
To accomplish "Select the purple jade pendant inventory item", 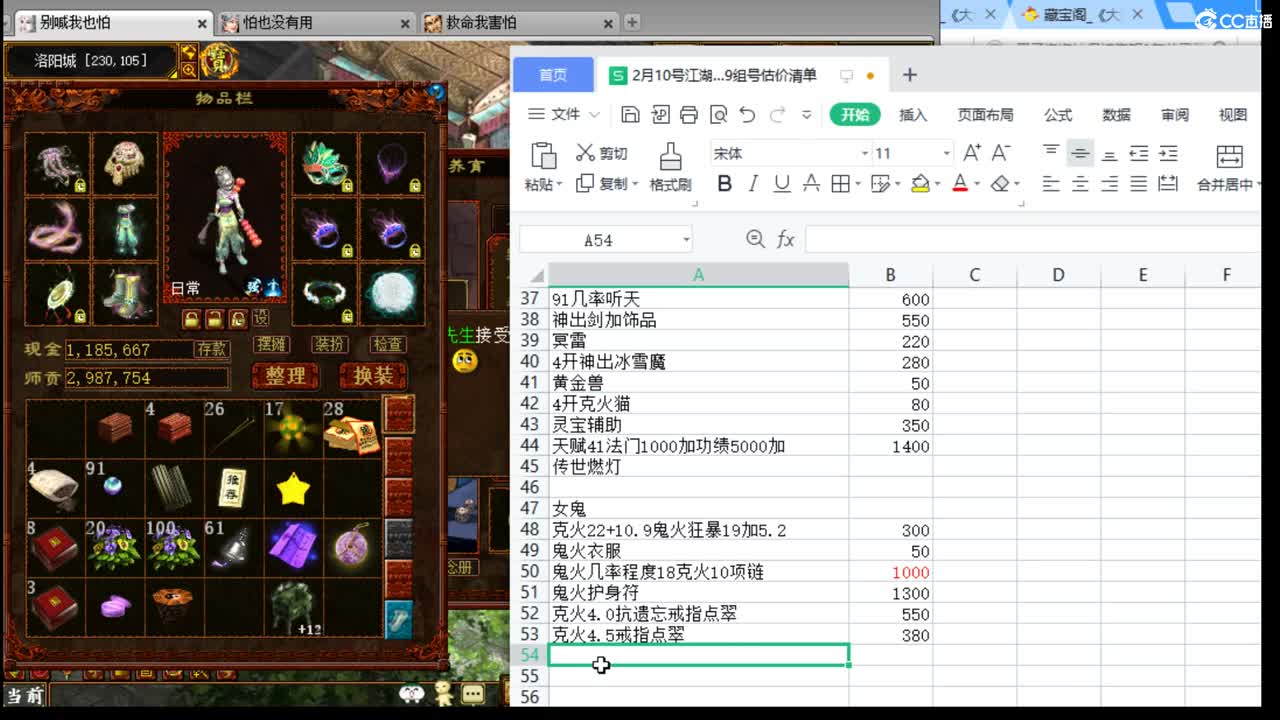I will [x=352, y=549].
